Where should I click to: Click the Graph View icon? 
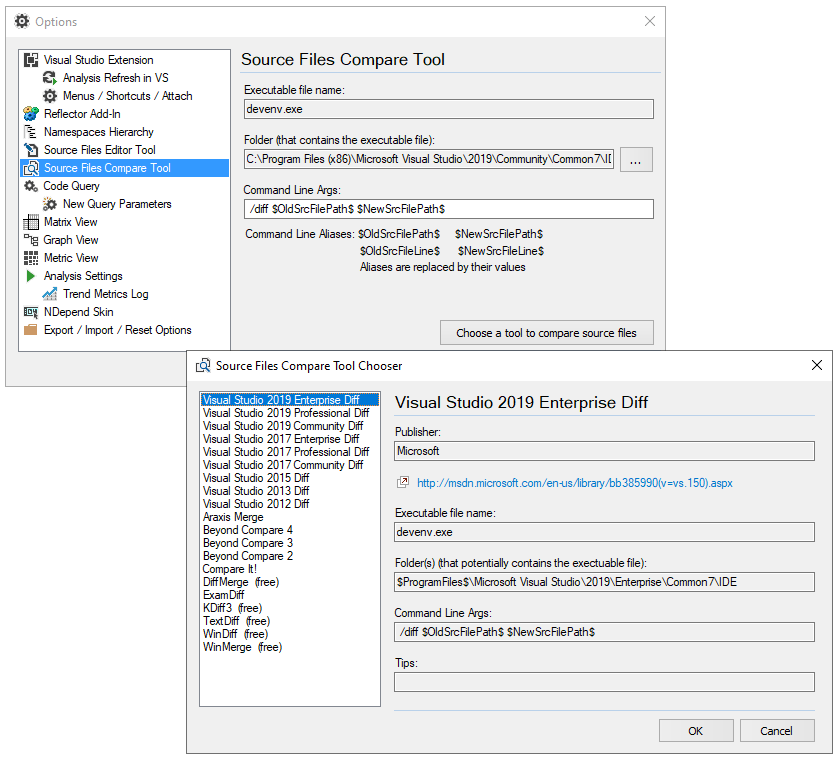click(31, 240)
